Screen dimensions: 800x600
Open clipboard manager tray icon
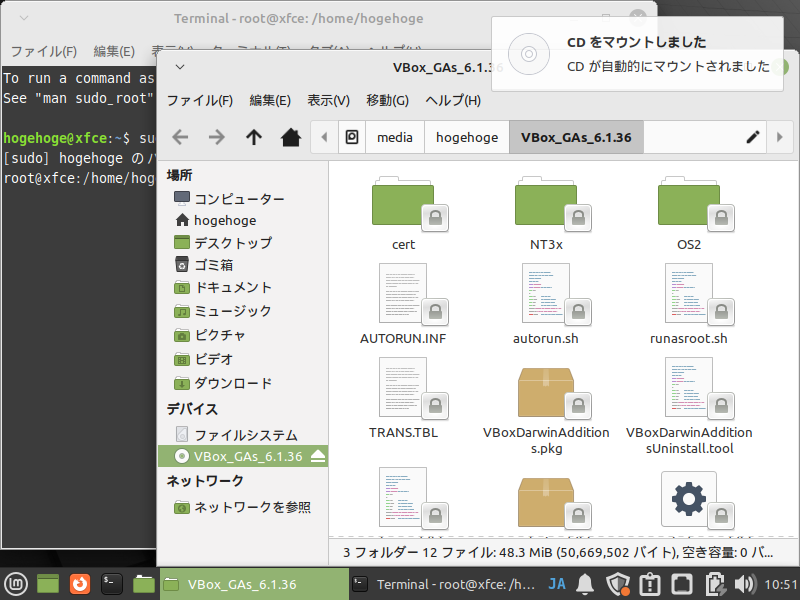click(649, 584)
